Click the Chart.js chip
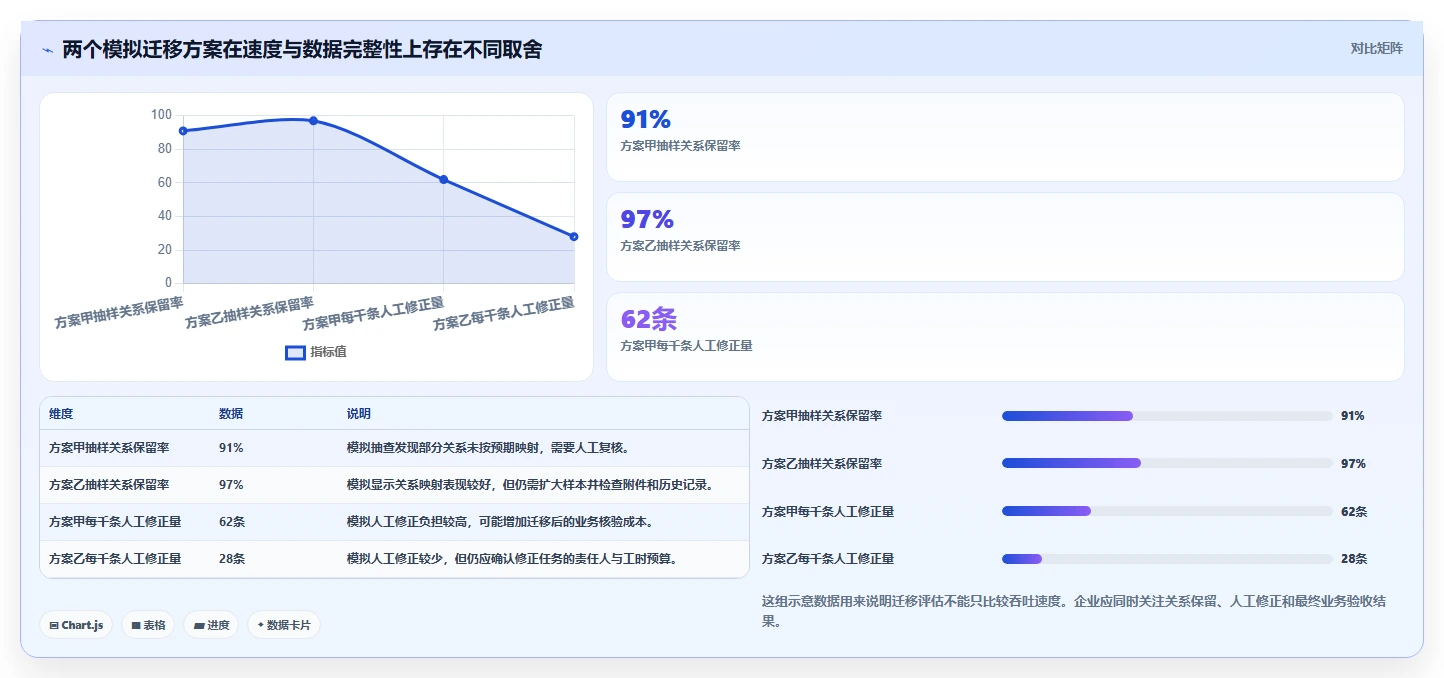 tap(77, 625)
